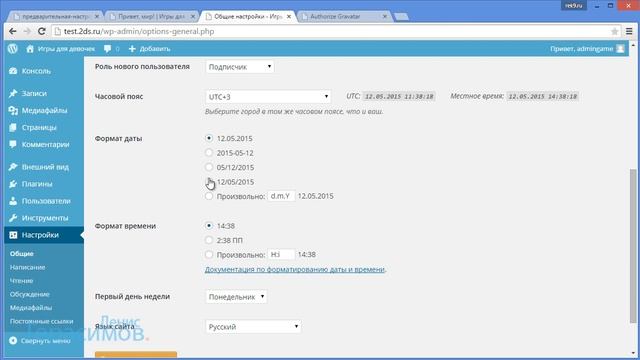Click the Пользователи person icon

pos(13,201)
